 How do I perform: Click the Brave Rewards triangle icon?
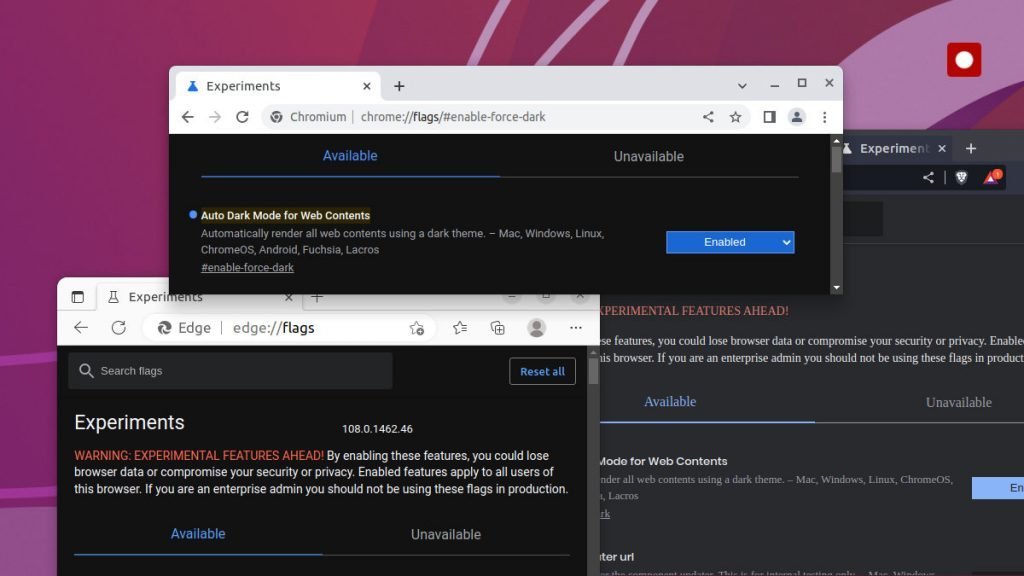pos(990,177)
